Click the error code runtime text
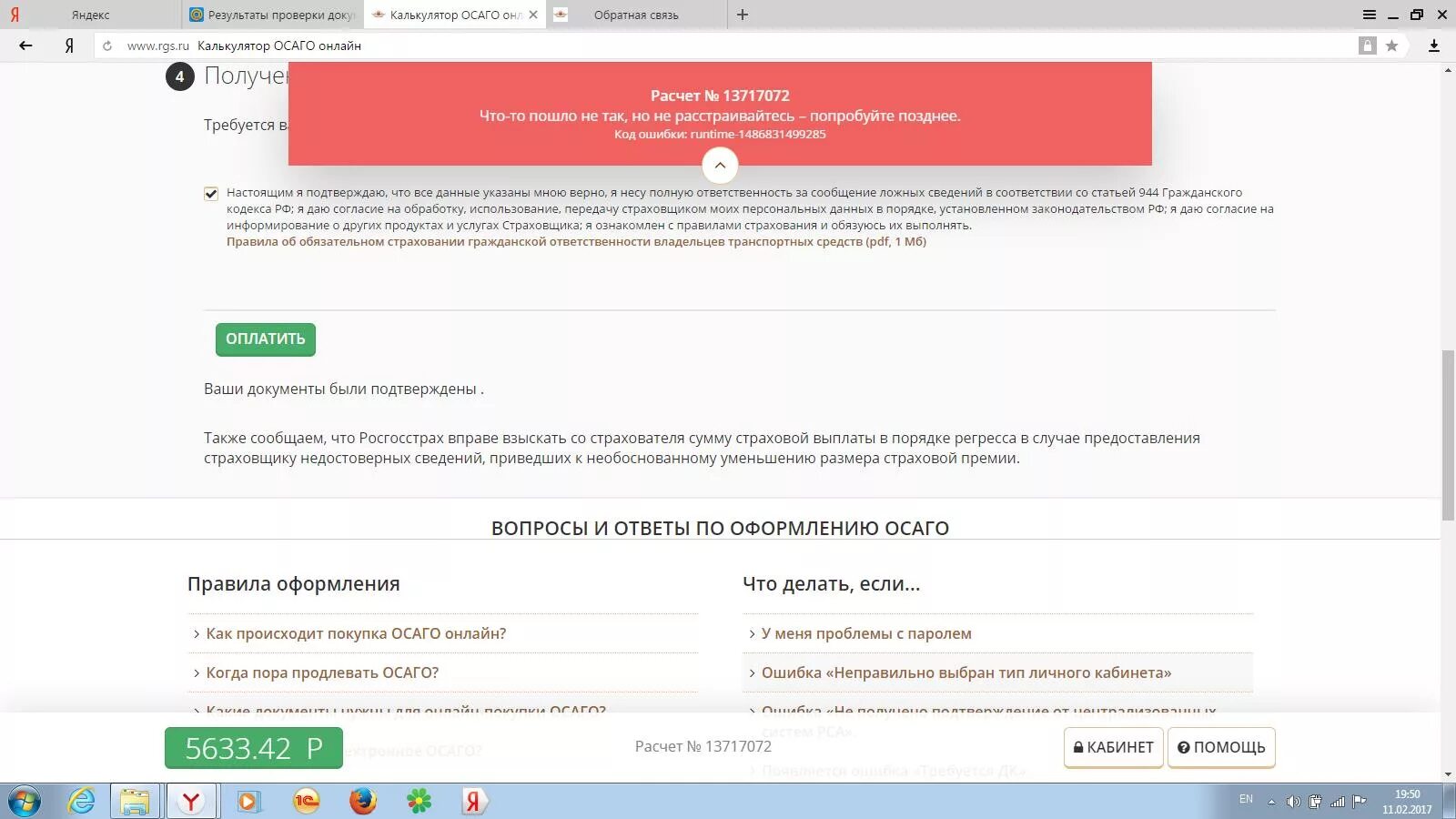1456x819 pixels. [720, 135]
